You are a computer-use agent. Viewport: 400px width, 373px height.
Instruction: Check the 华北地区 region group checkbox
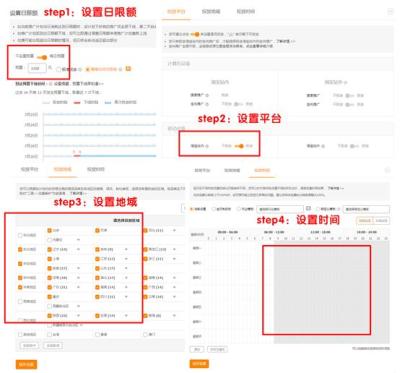(x=20, y=235)
